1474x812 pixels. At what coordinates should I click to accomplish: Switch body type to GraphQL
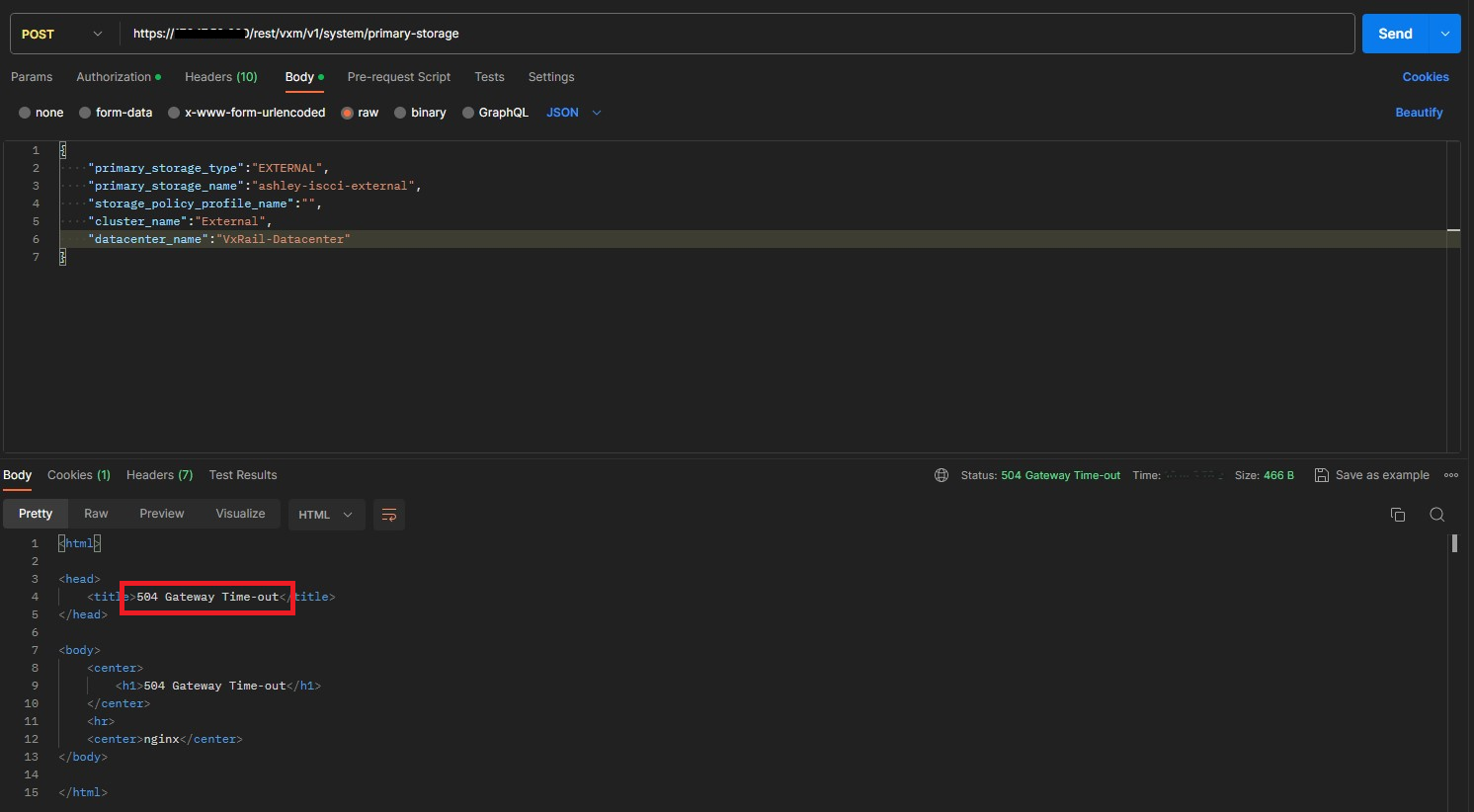[495, 112]
